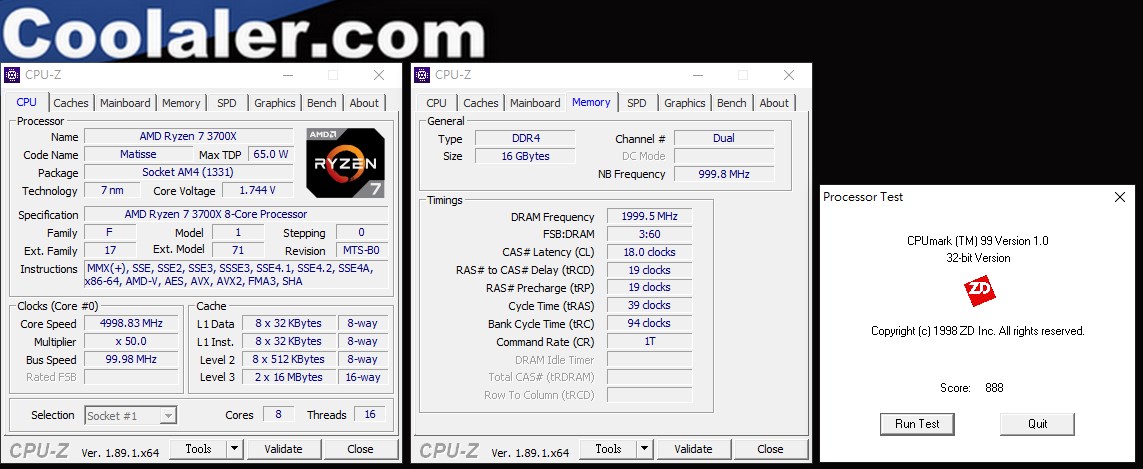Minimize the left CPU-Z window
The height and width of the screenshot is (469, 1143).
289,75
